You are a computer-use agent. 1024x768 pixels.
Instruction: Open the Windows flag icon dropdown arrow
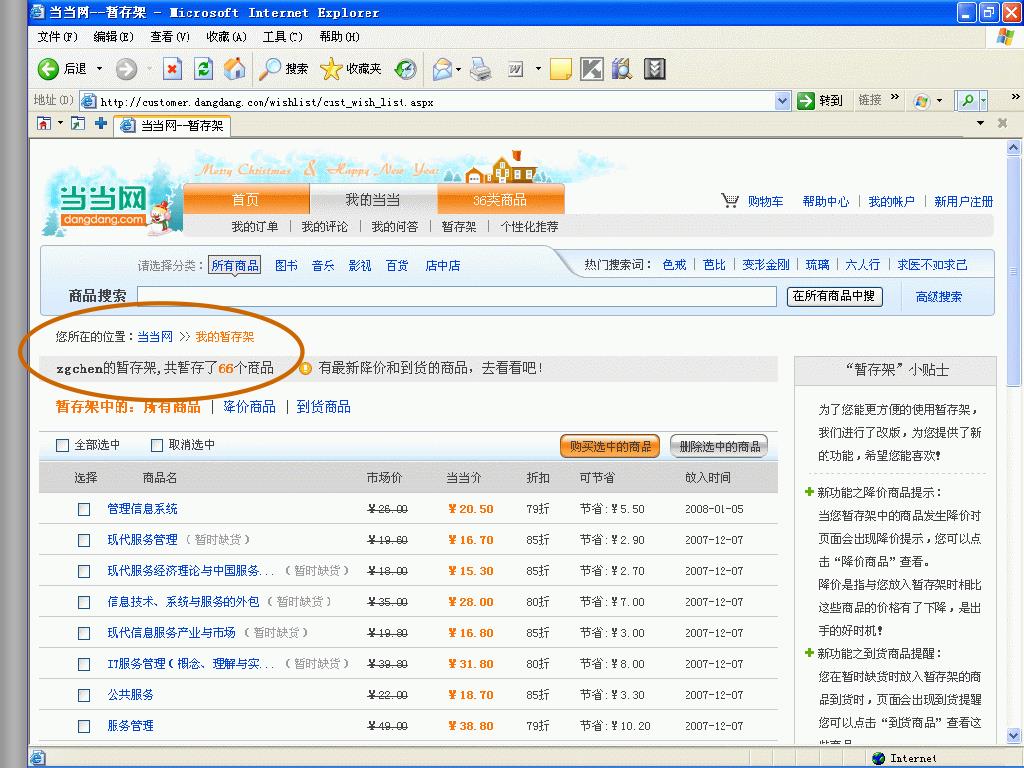coord(939,101)
